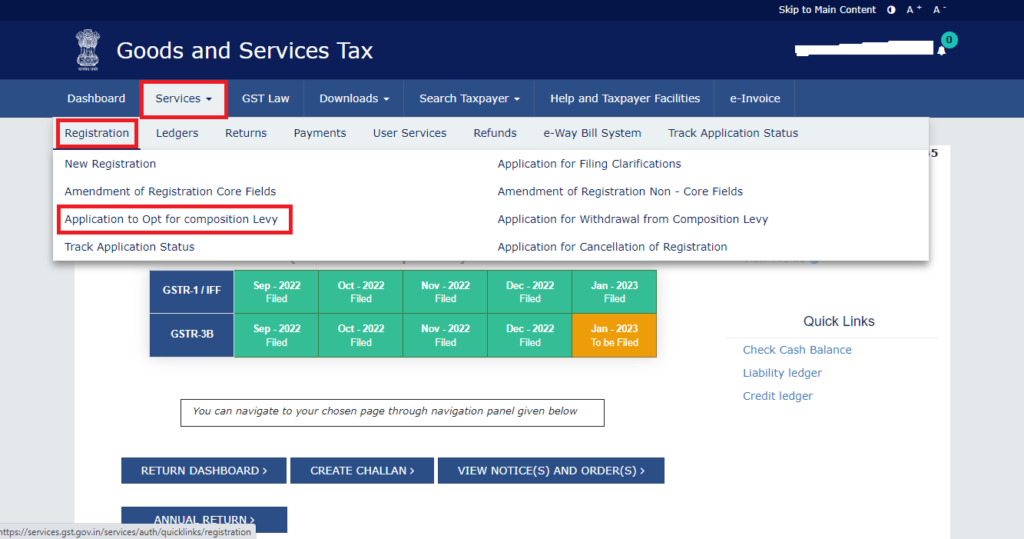The height and width of the screenshot is (539, 1024).
Task: Open Help and Taxpayer Facilities
Action: click(x=625, y=99)
